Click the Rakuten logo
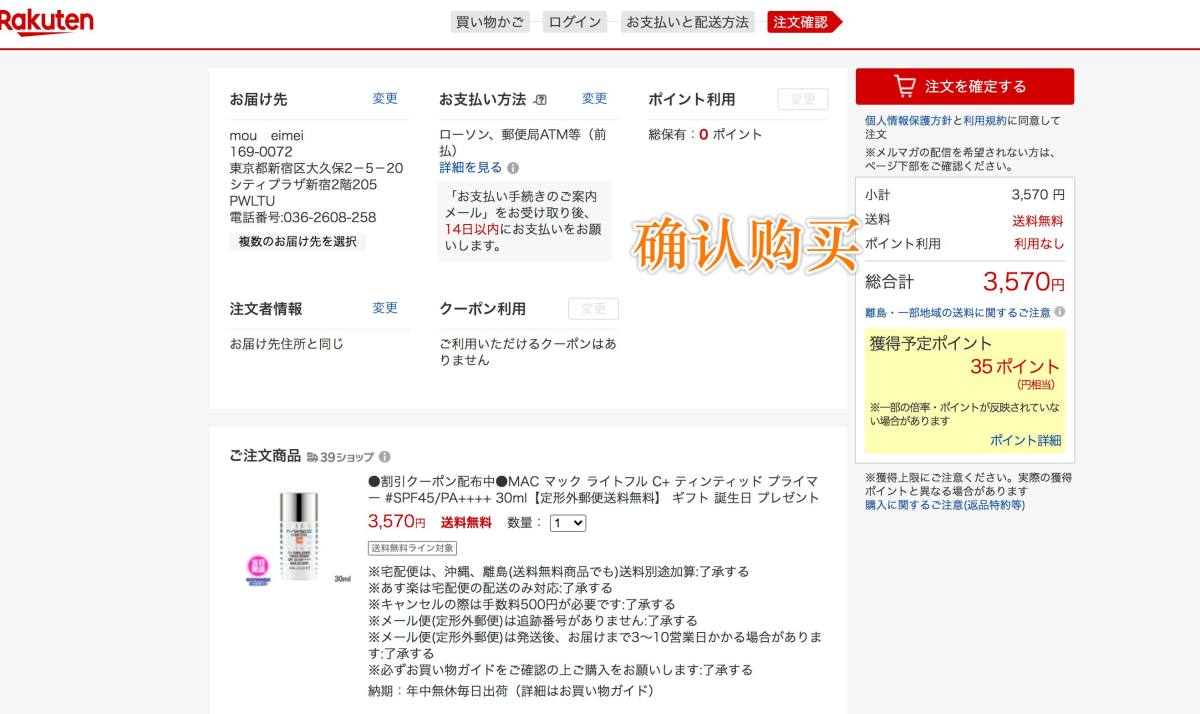This screenshot has width=1200, height=714. tap(46, 22)
